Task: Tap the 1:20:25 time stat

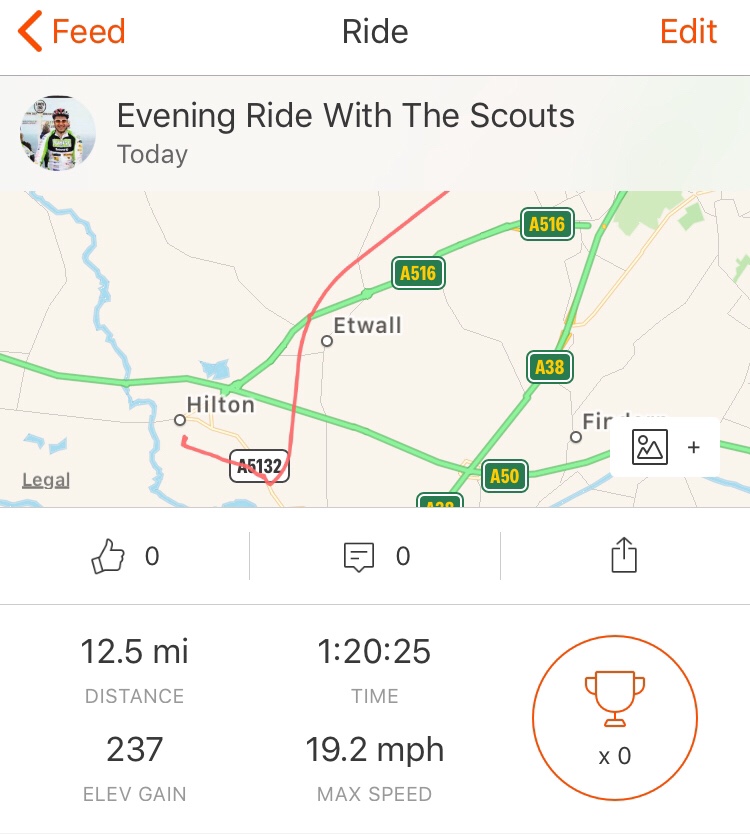Action: click(x=374, y=652)
